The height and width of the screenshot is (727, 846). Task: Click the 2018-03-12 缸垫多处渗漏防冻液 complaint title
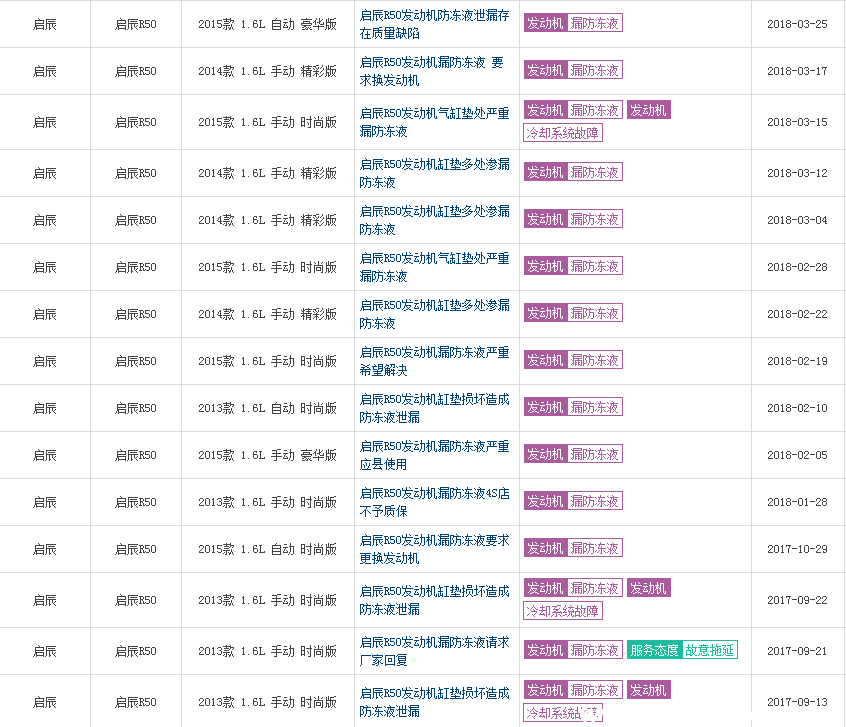coord(434,173)
